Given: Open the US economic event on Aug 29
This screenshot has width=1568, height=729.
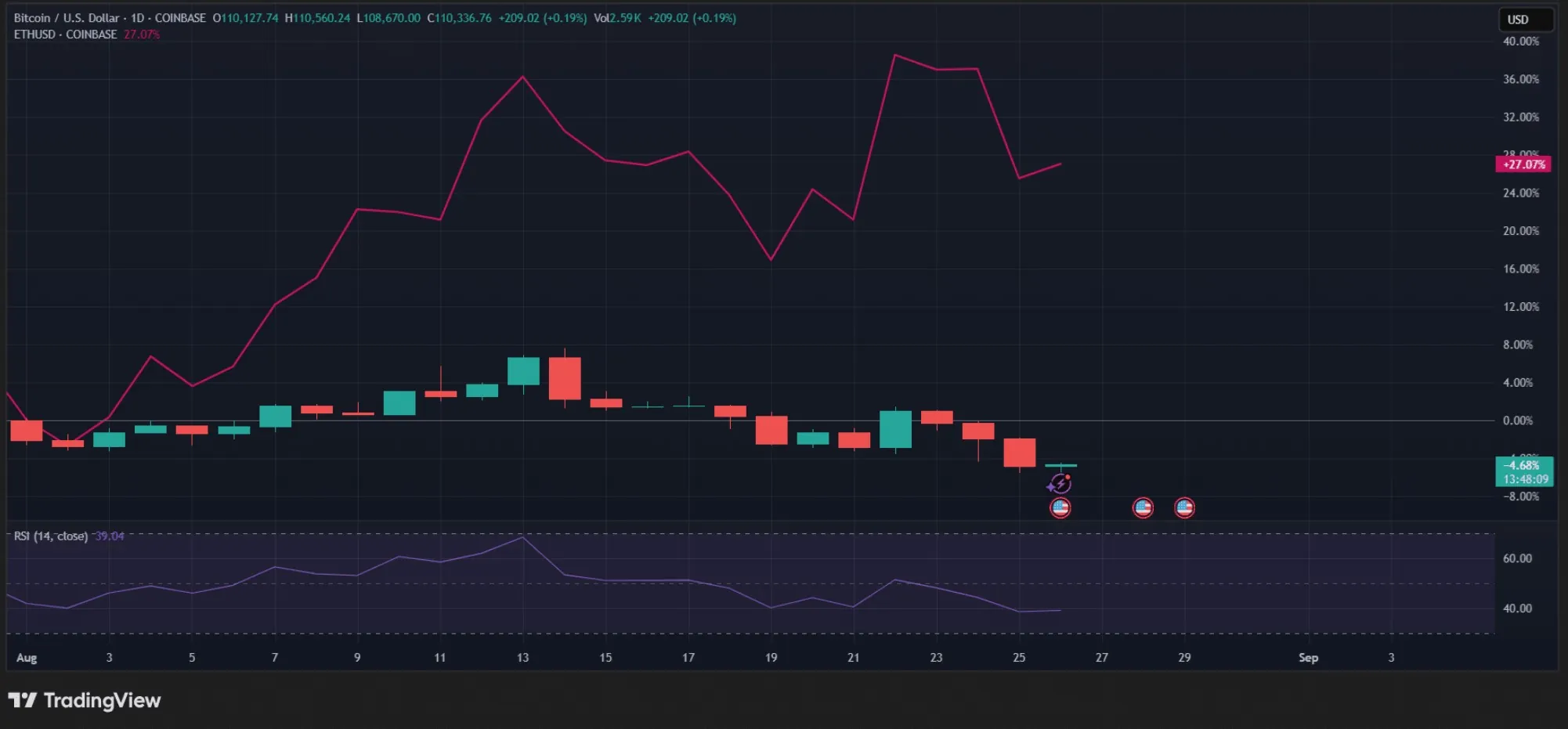Looking at the screenshot, I should click(x=1184, y=508).
